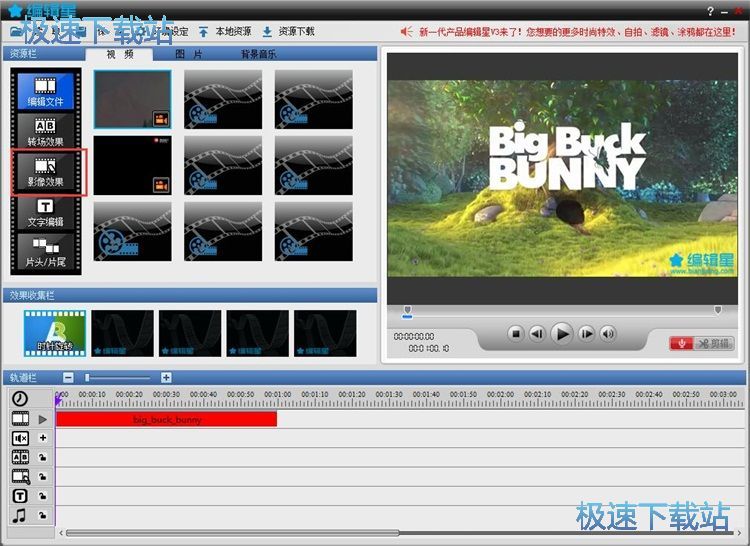Open the 片头/片尾 intro and outro panel
Screen dimensions: 750x546
coord(45,252)
